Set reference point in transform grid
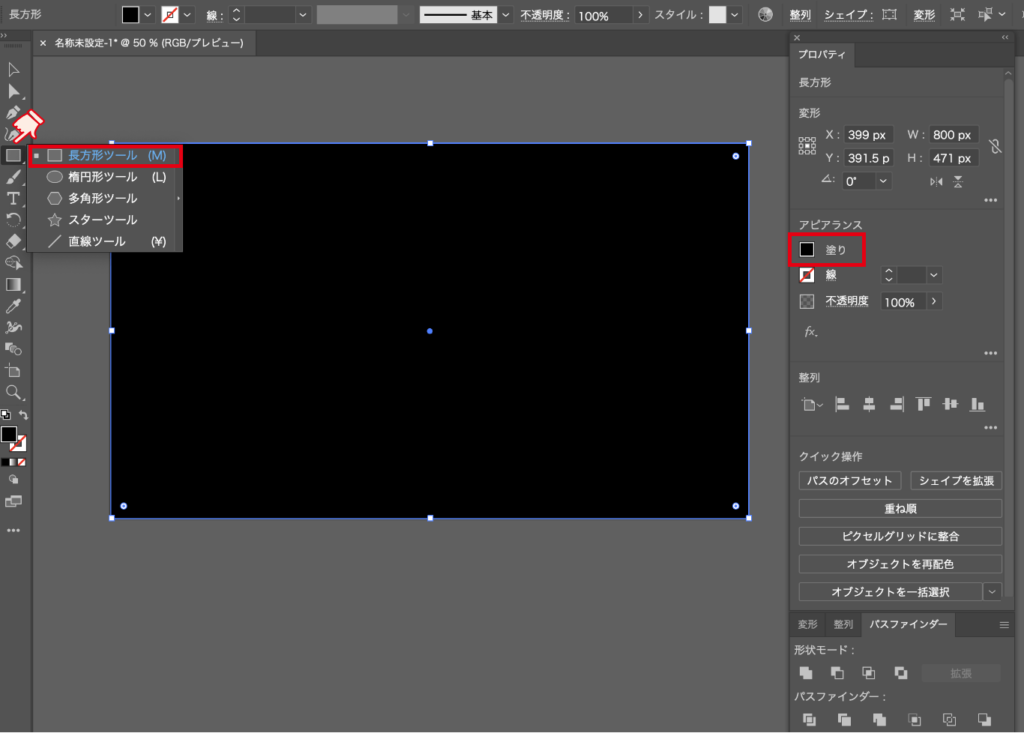 tap(807, 146)
